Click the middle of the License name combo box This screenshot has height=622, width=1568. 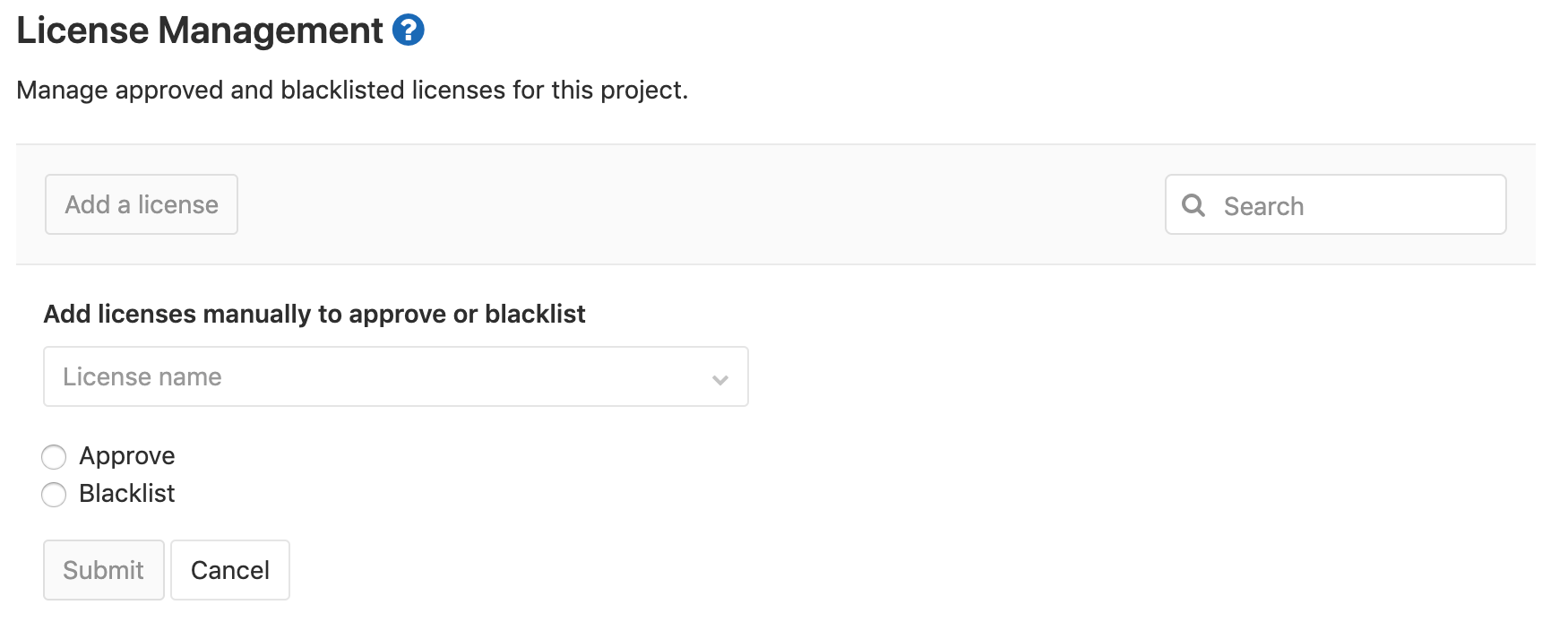pyautogui.click(x=396, y=376)
